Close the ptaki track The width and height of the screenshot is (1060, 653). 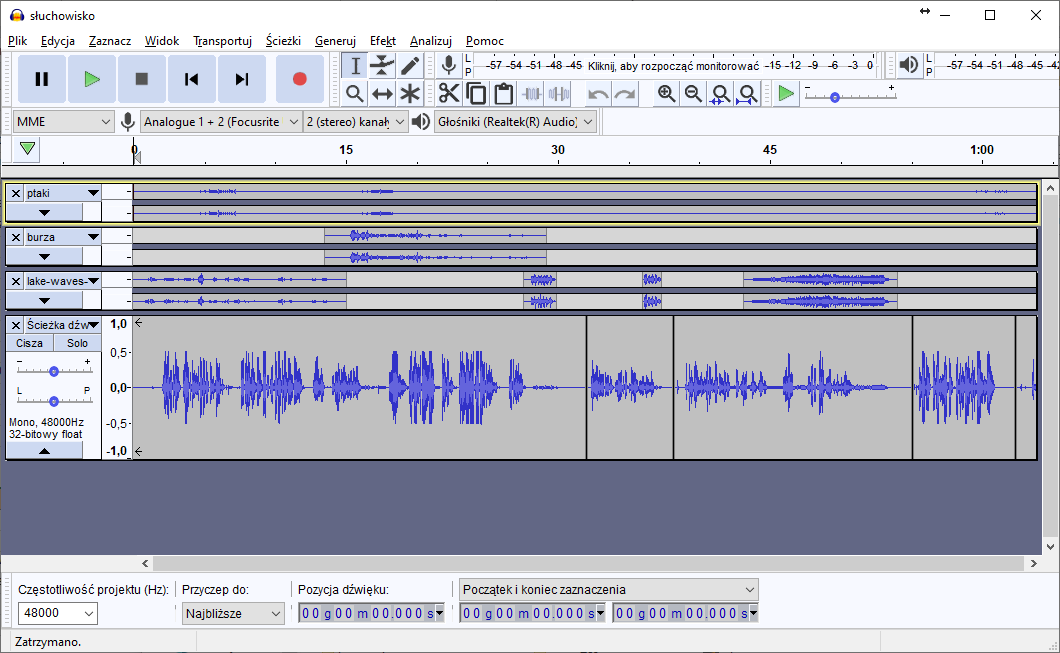coord(16,193)
